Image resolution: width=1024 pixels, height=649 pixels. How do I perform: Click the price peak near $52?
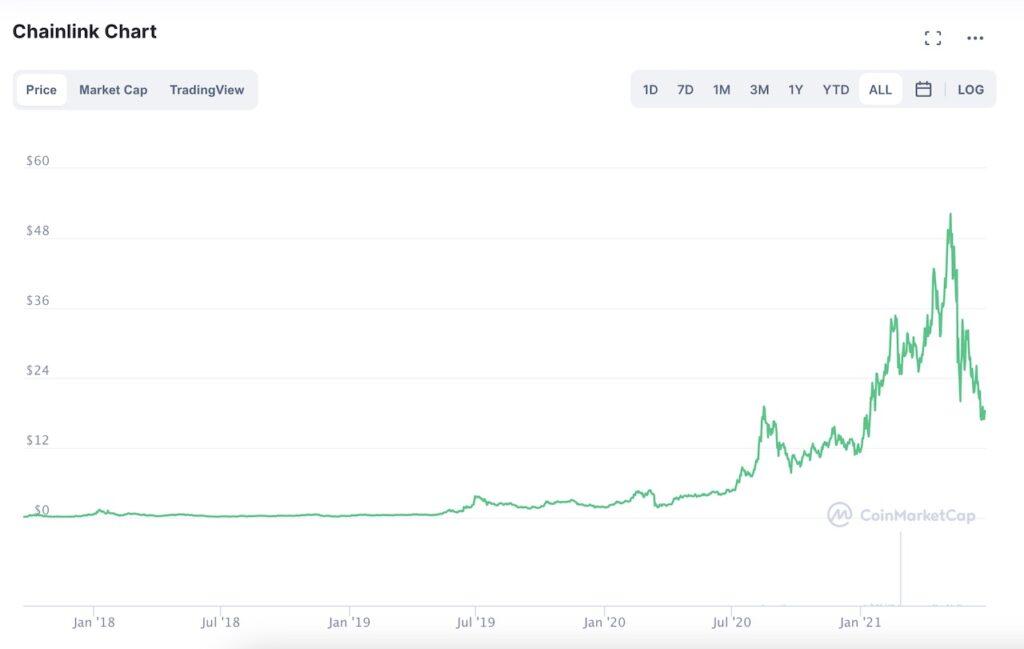click(x=950, y=214)
